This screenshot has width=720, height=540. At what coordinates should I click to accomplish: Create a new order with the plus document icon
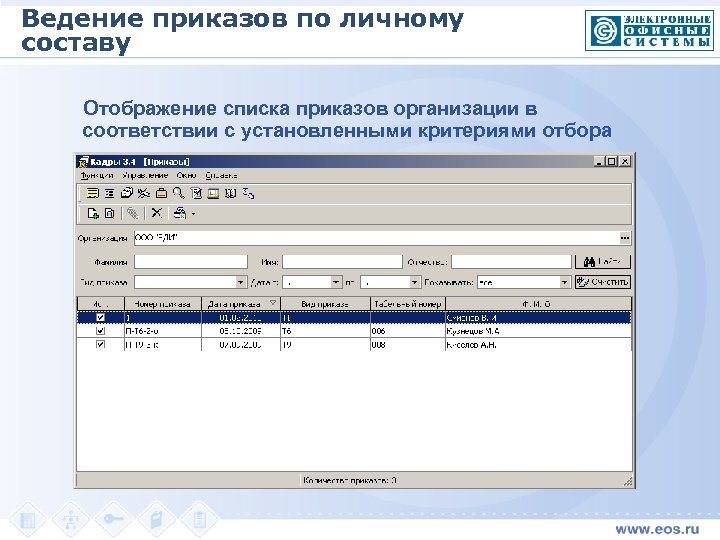click(x=93, y=213)
